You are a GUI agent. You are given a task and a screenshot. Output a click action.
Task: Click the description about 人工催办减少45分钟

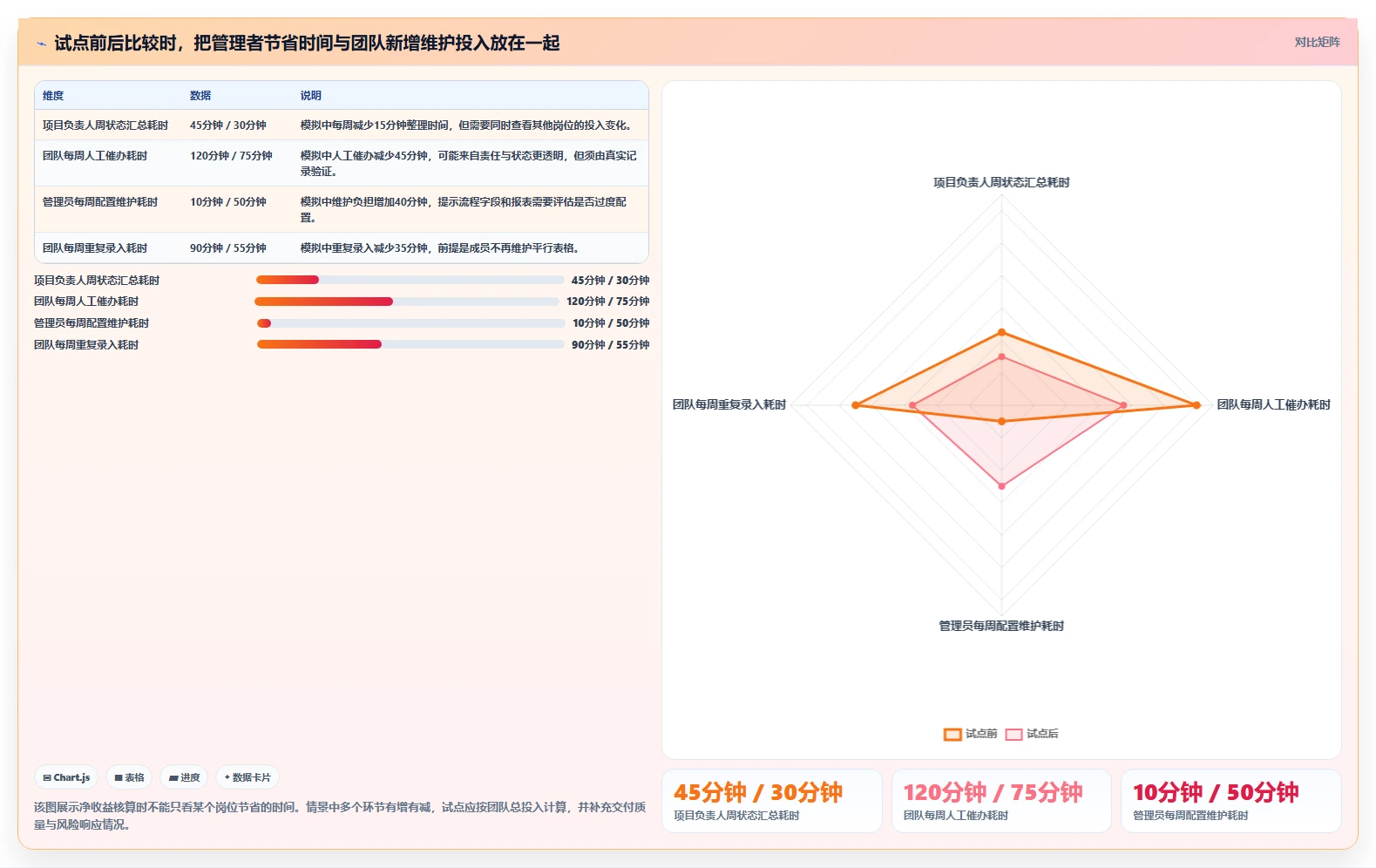point(469,163)
